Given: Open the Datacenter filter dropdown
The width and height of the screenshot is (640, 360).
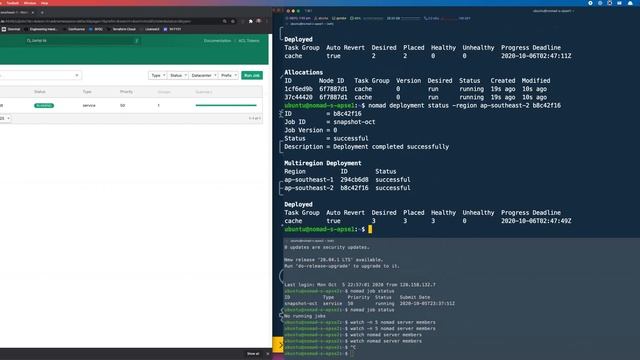Looking at the screenshot, I should (203, 76).
